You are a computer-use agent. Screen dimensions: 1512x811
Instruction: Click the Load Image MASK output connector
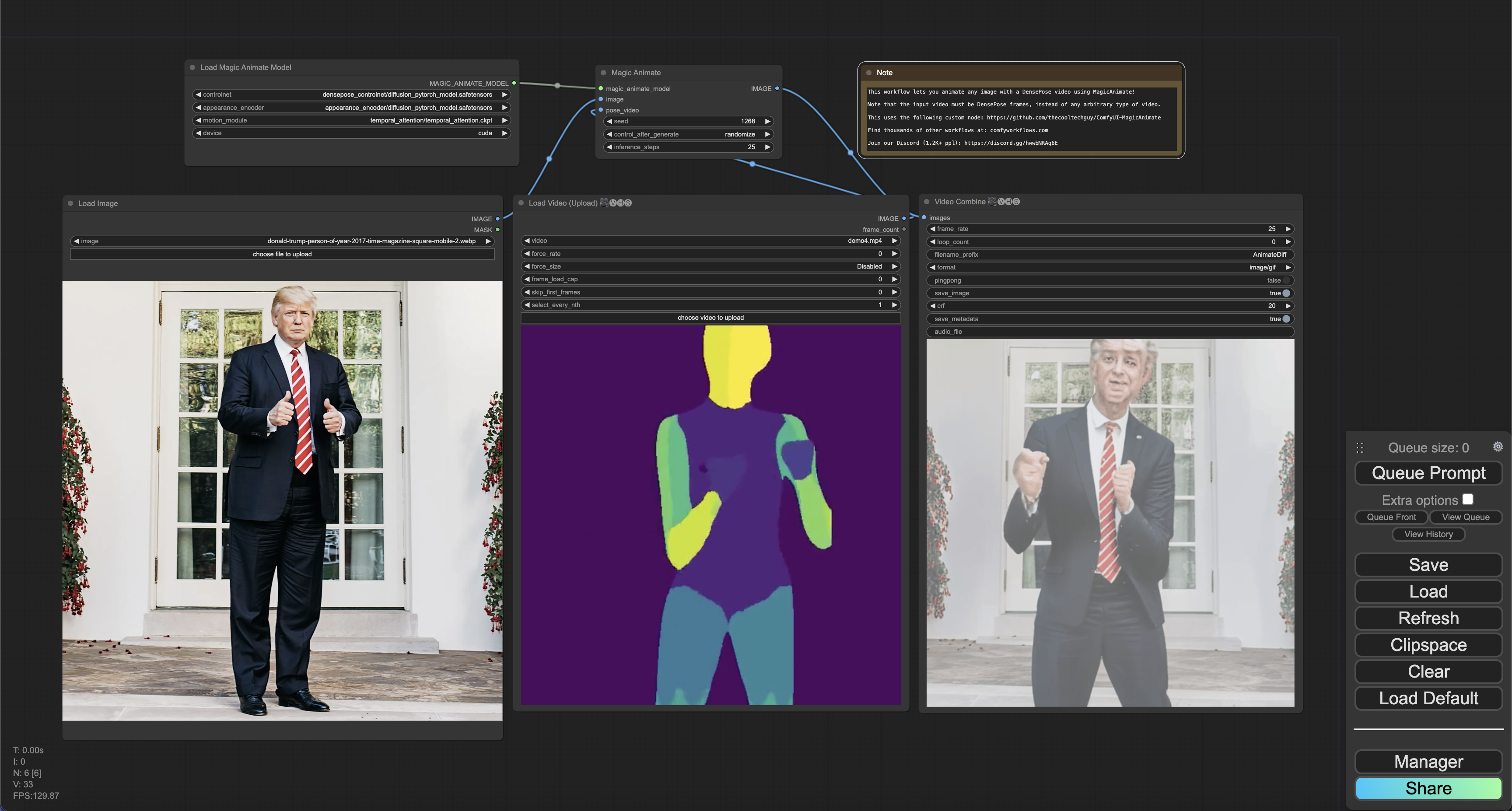click(x=498, y=230)
